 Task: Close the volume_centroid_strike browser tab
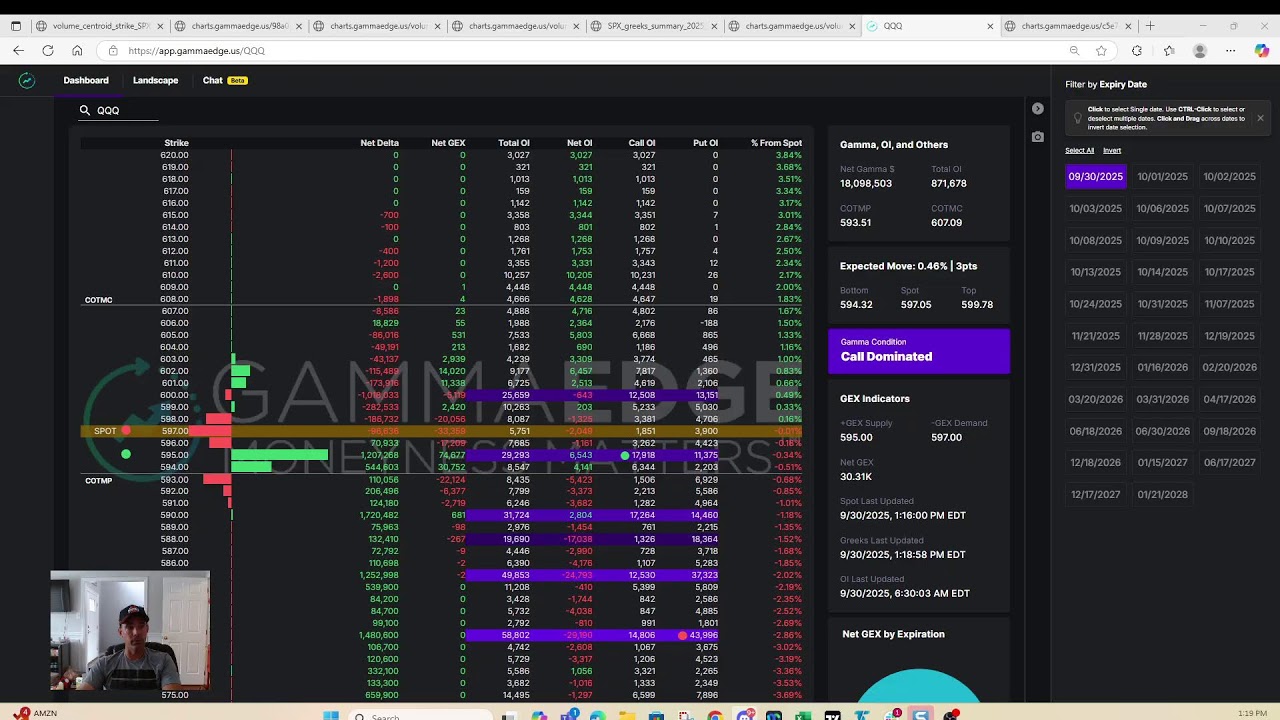click(160, 26)
